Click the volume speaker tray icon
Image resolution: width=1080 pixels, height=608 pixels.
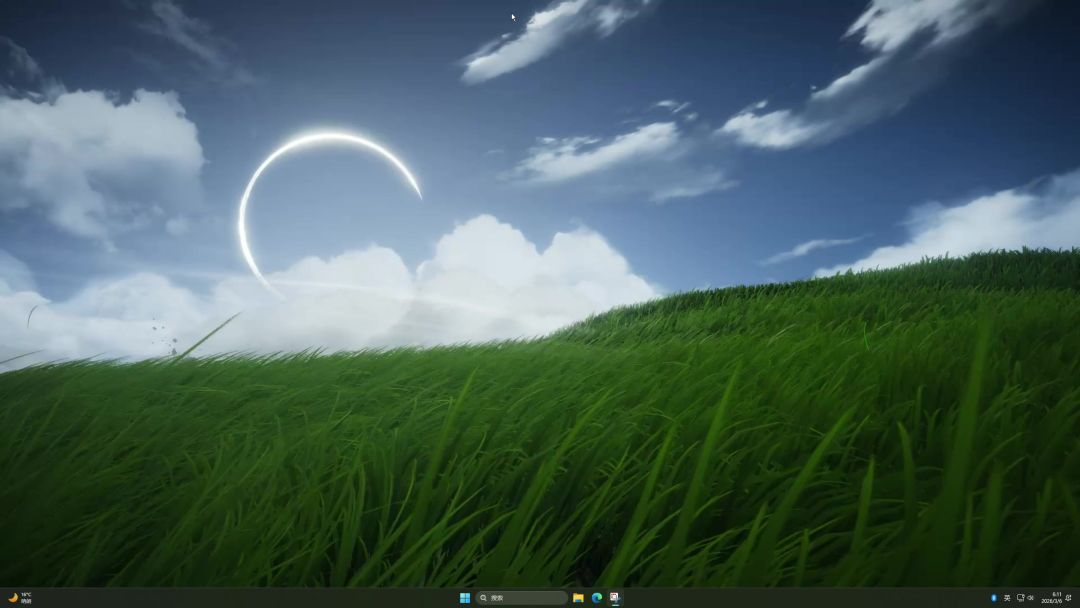[1031, 598]
